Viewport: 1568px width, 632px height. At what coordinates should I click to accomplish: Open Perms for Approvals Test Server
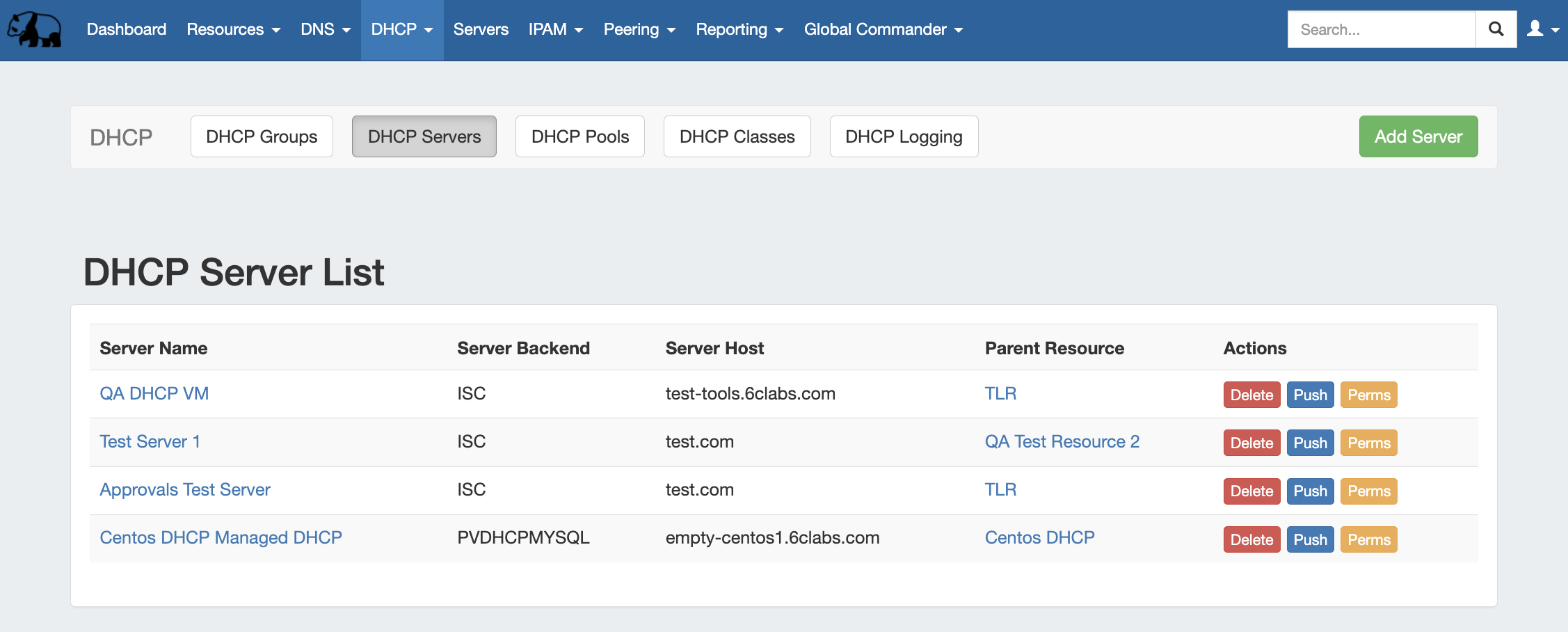click(x=1368, y=491)
